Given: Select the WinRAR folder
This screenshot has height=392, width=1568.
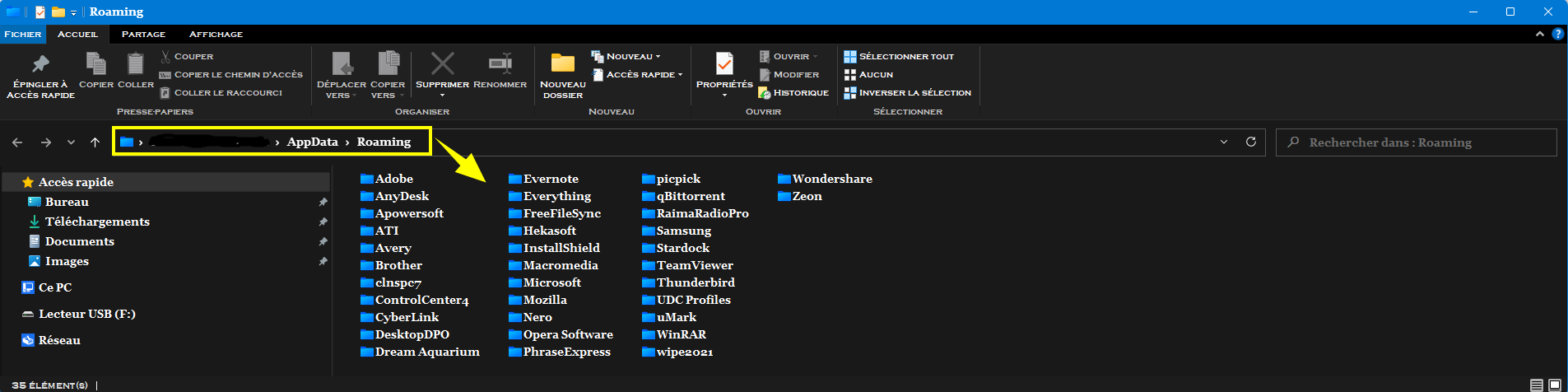Looking at the screenshot, I should (674, 334).
